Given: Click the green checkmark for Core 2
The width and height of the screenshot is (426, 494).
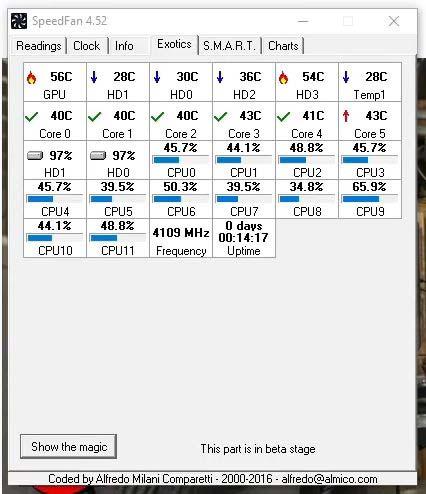Looking at the screenshot, I should 158,116.
